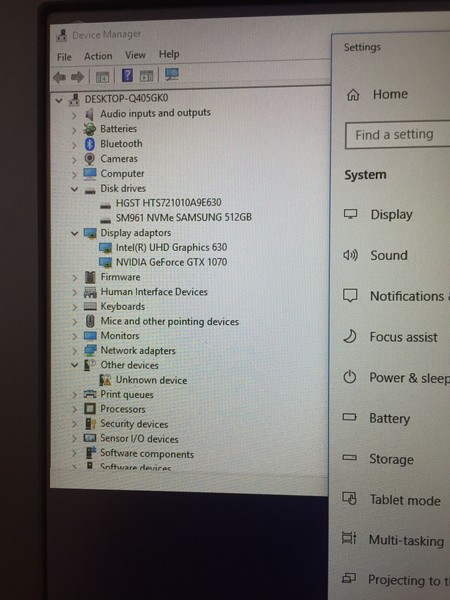450x600 pixels.
Task: Select SM961 NVMe SAMSUNG 512GB drive
Action: 184,217
